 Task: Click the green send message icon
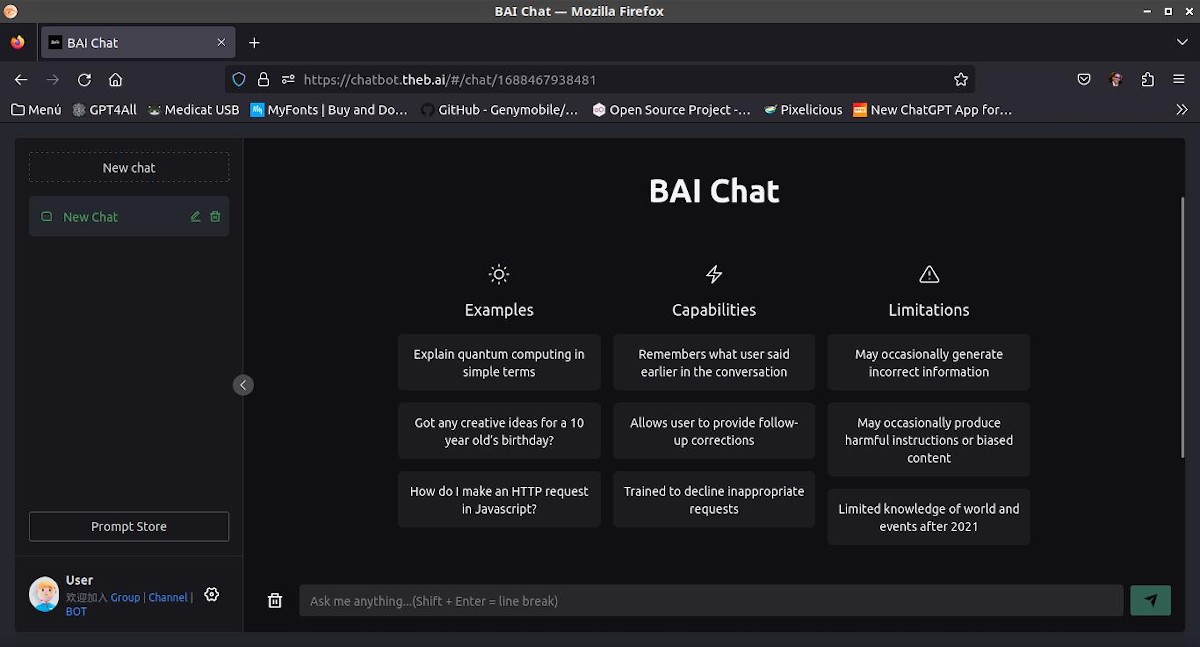pos(1150,600)
